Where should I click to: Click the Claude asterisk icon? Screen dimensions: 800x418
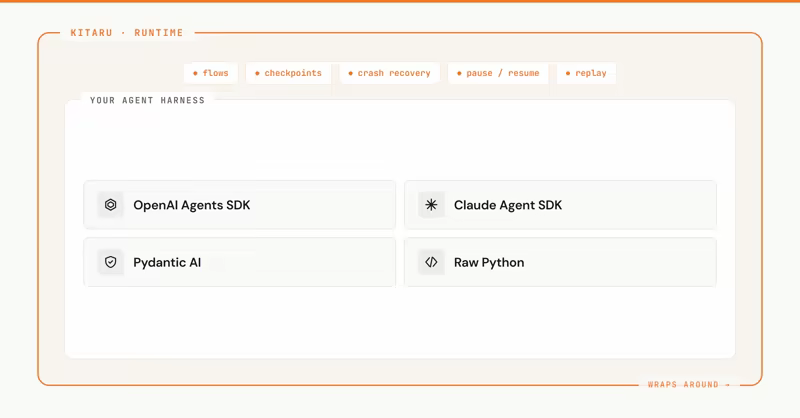[x=431, y=205]
